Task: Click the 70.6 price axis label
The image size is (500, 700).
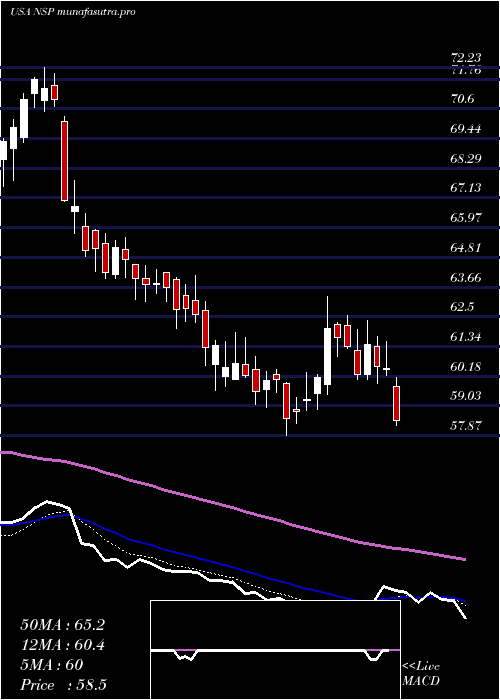Action: tap(463, 99)
